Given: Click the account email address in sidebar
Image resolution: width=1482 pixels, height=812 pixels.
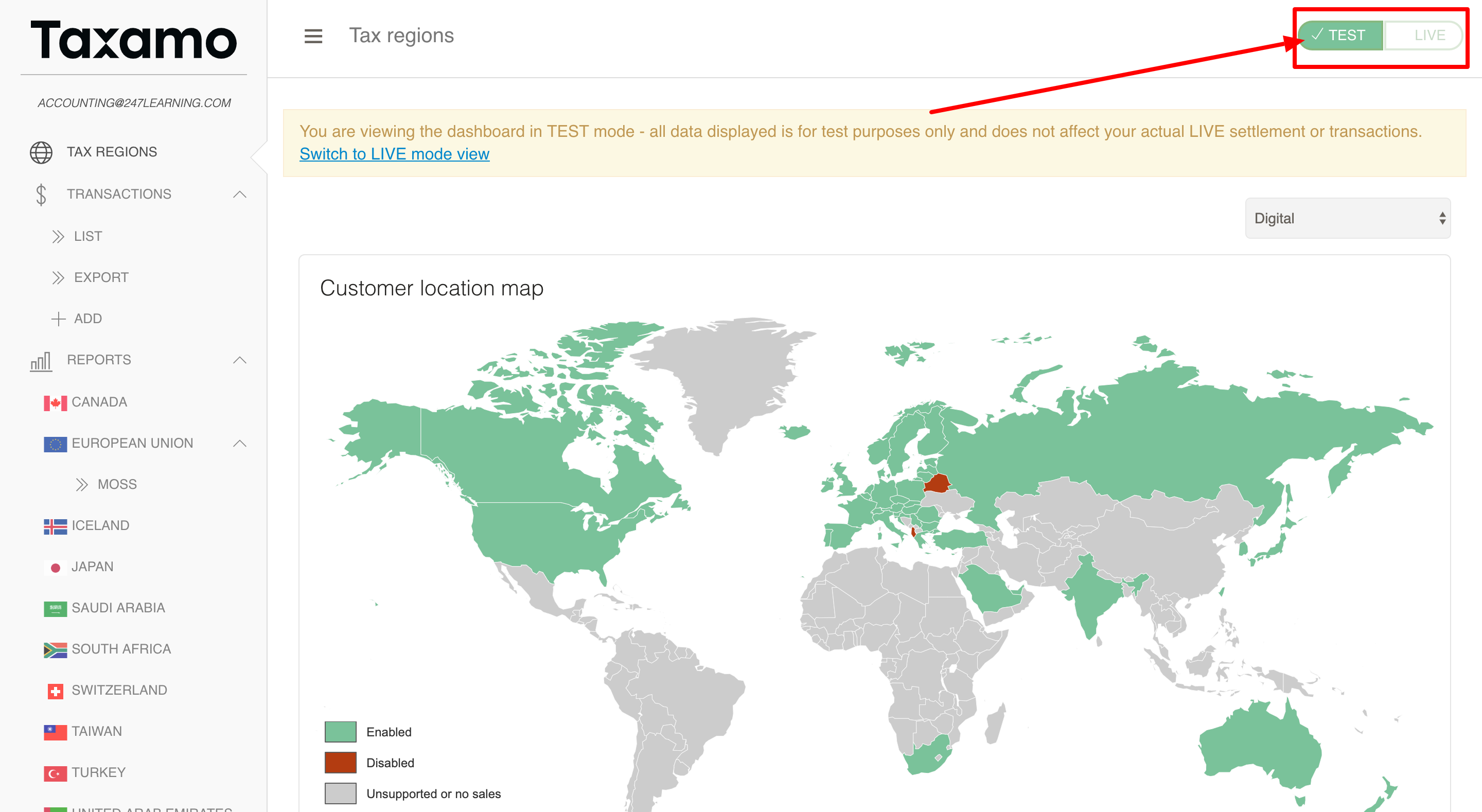Looking at the screenshot, I should (x=134, y=103).
